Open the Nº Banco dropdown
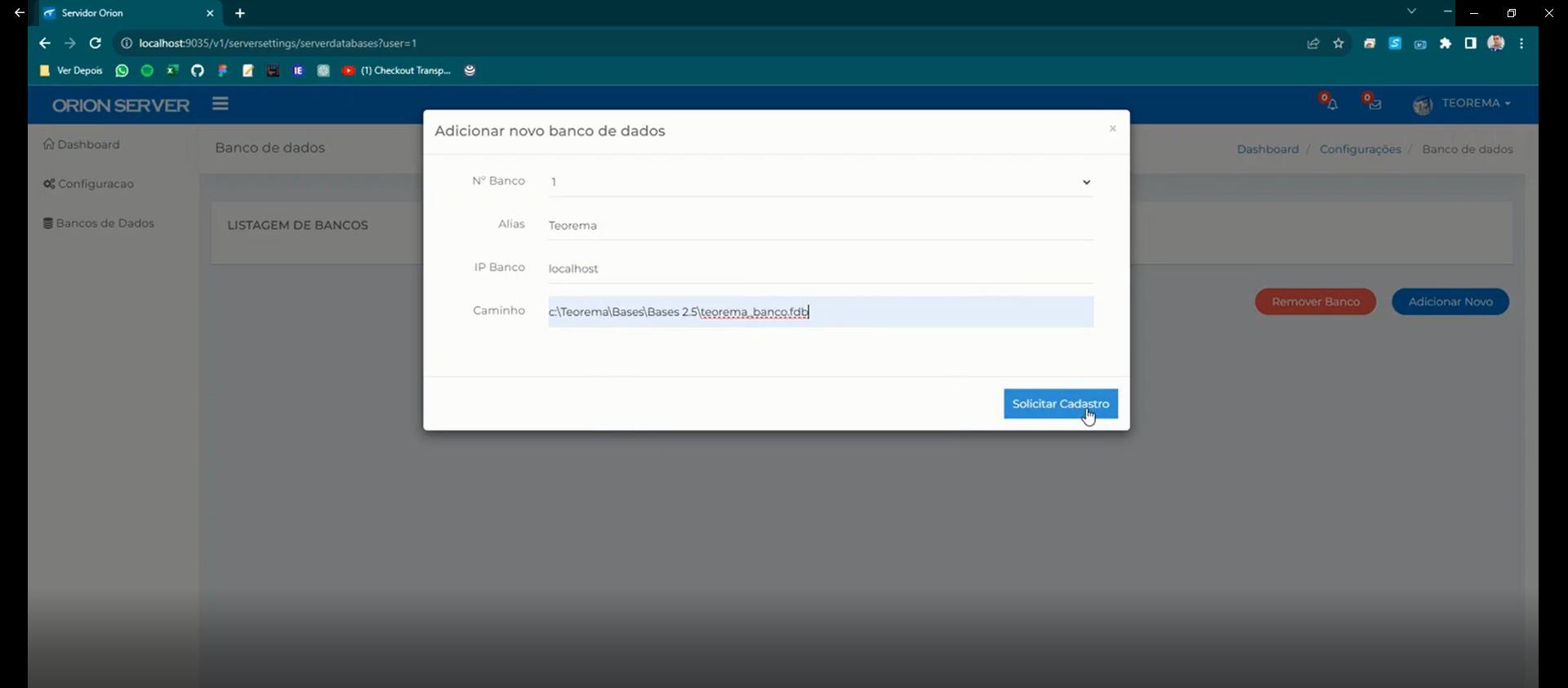This screenshot has height=688, width=1568. tap(820, 182)
